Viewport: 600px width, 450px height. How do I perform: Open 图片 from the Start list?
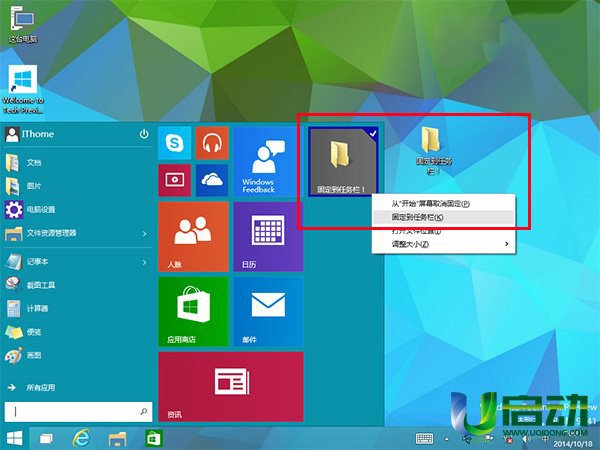[78, 186]
